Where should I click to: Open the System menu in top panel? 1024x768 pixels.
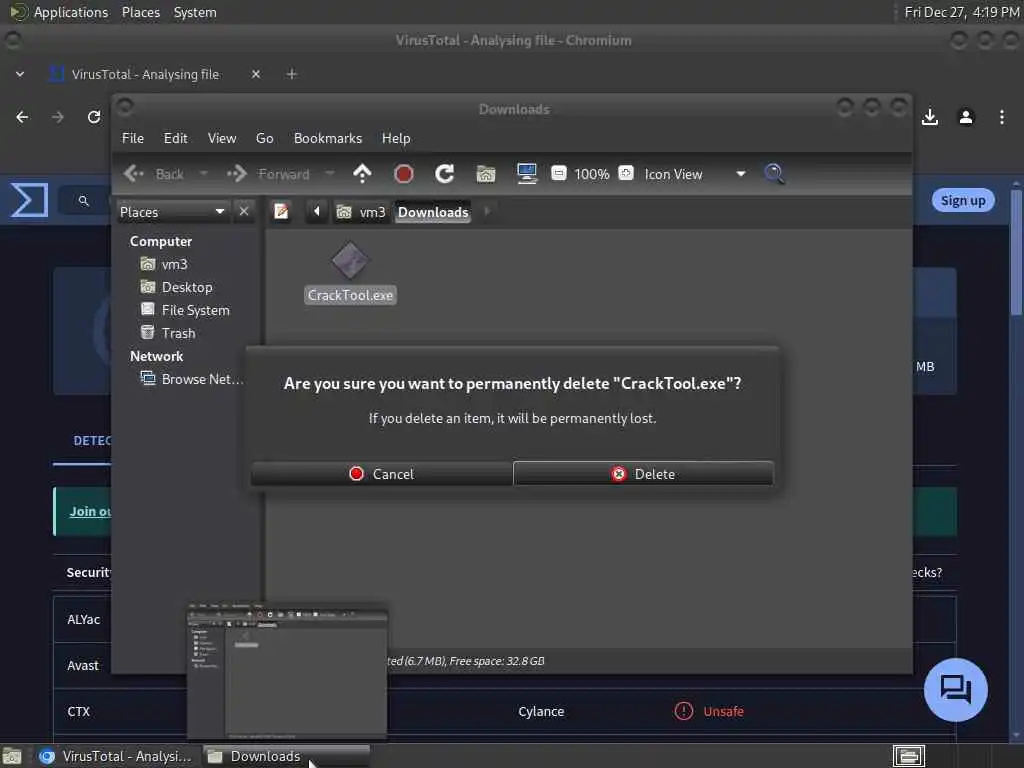pos(195,12)
